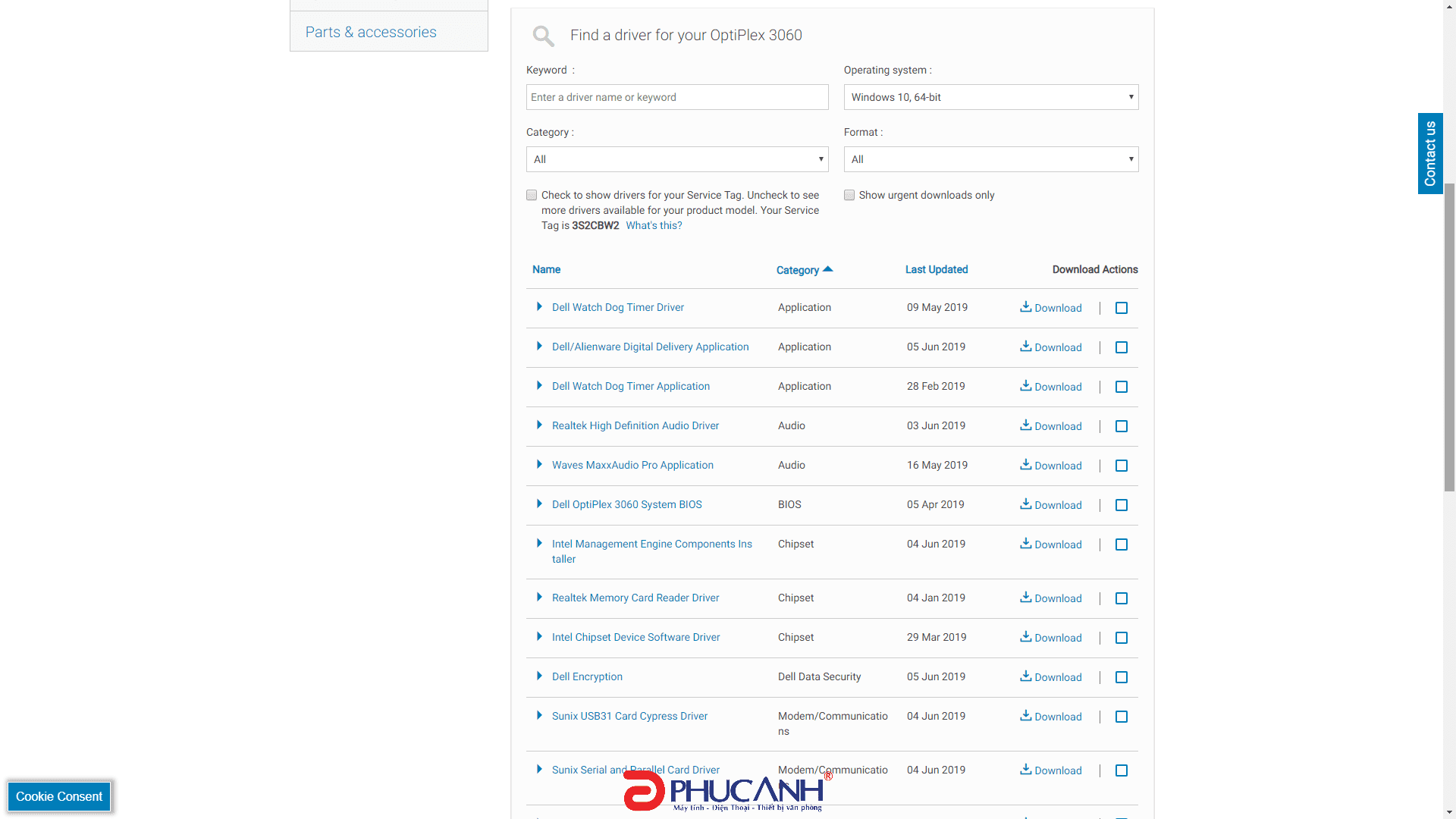Expand the Dell Encryption row
1456x819 pixels.
[x=539, y=676]
